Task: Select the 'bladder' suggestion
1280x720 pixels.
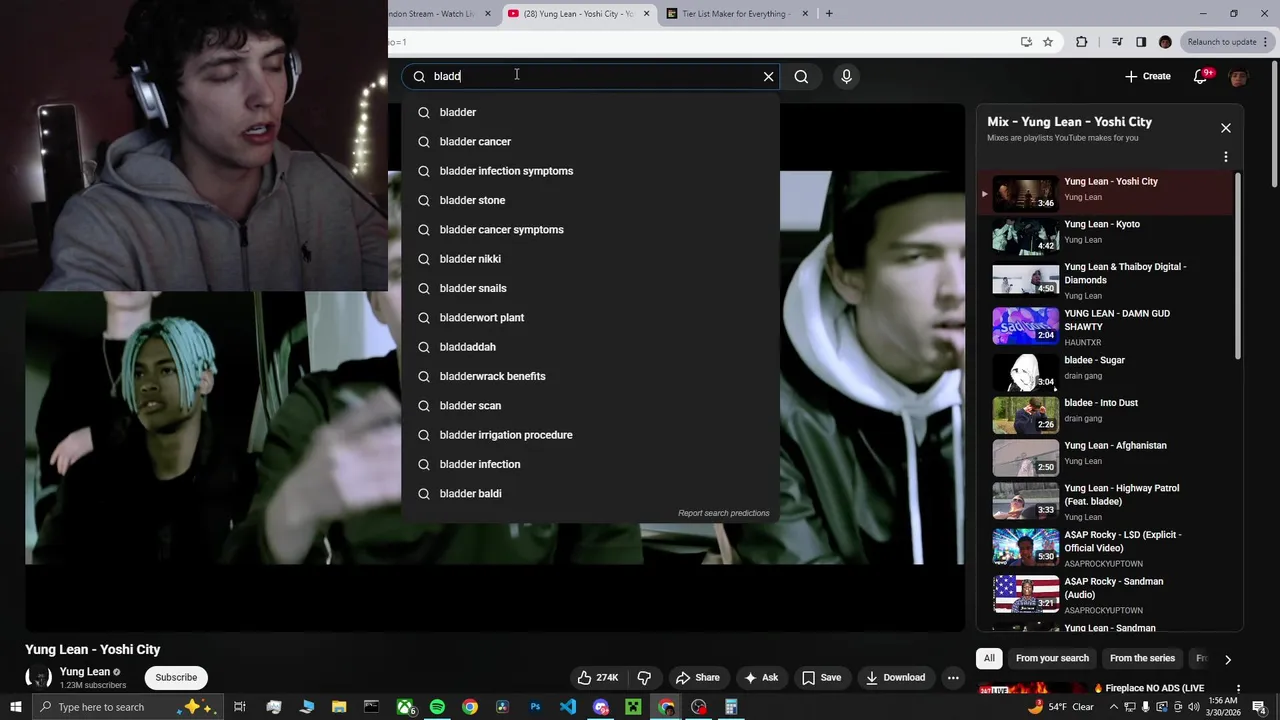Action: pyautogui.click(x=590, y=112)
